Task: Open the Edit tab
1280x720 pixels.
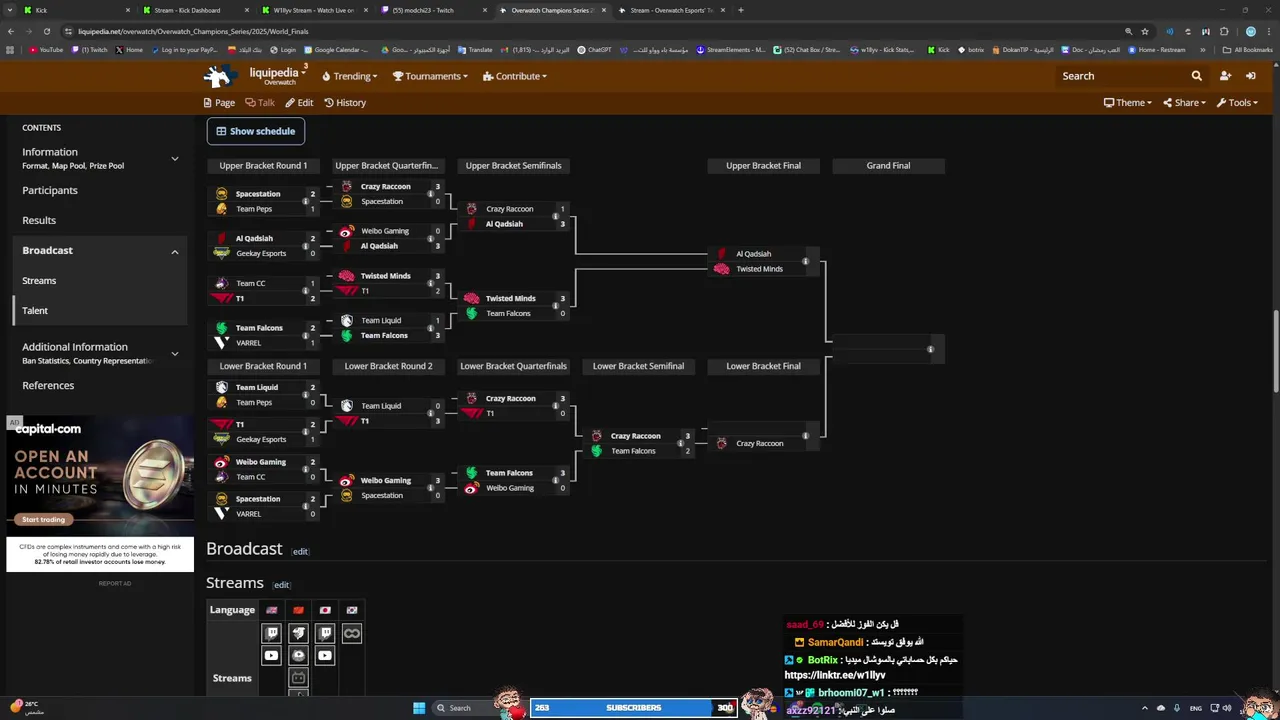Action: click(x=299, y=103)
